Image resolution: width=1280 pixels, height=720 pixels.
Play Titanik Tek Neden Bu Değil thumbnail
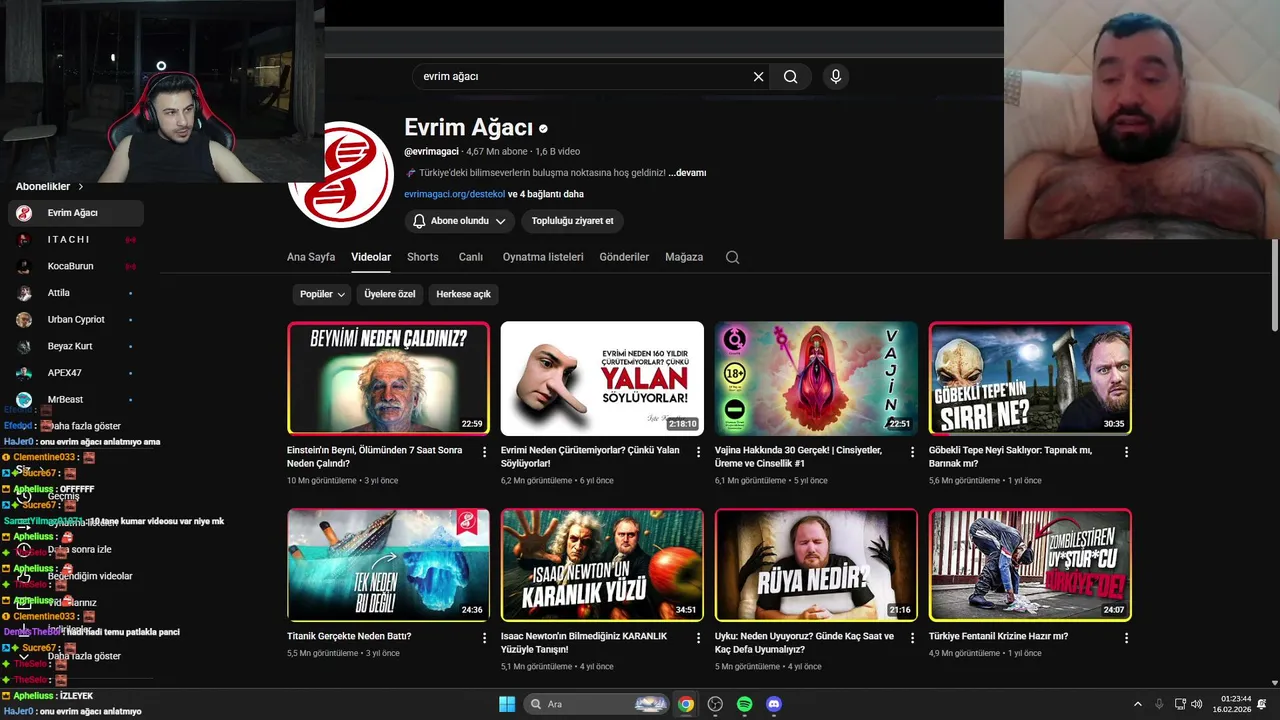click(x=388, y=565)
